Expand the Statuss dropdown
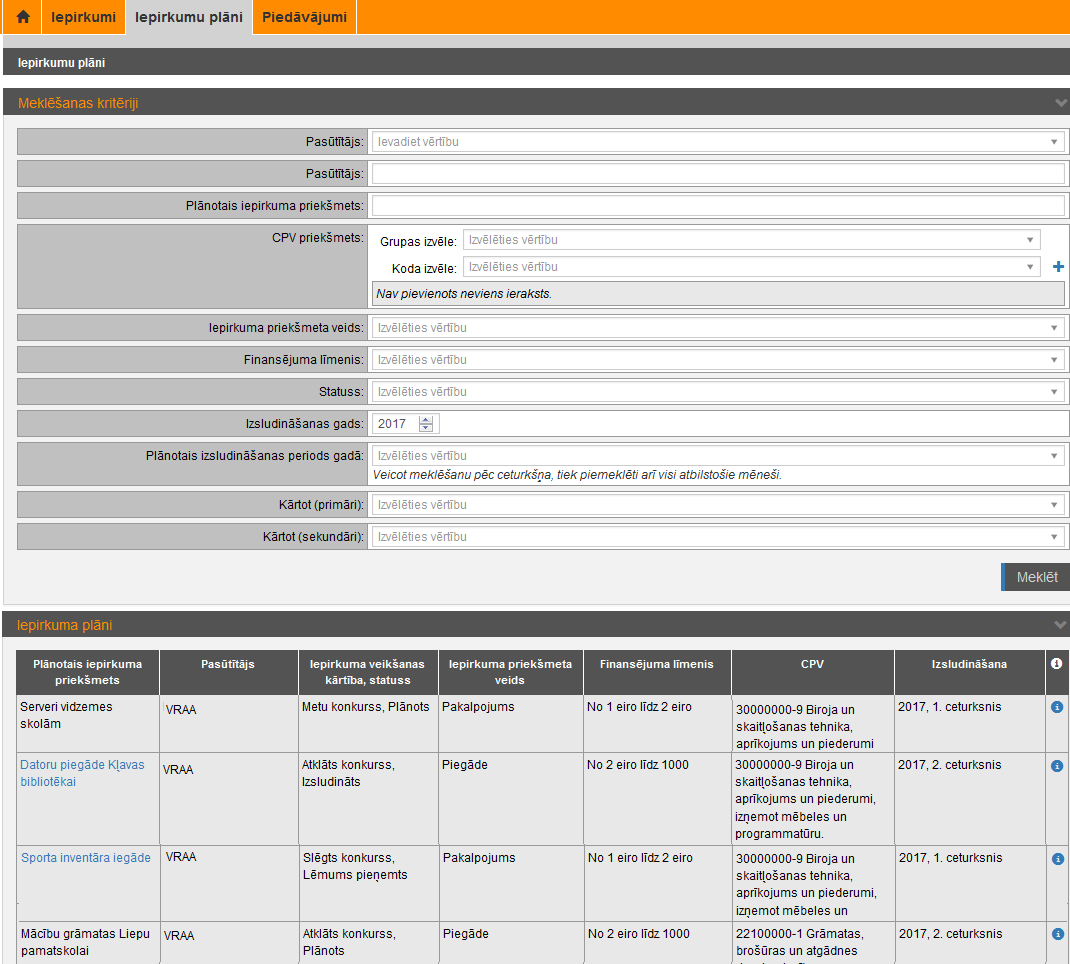 717,392
